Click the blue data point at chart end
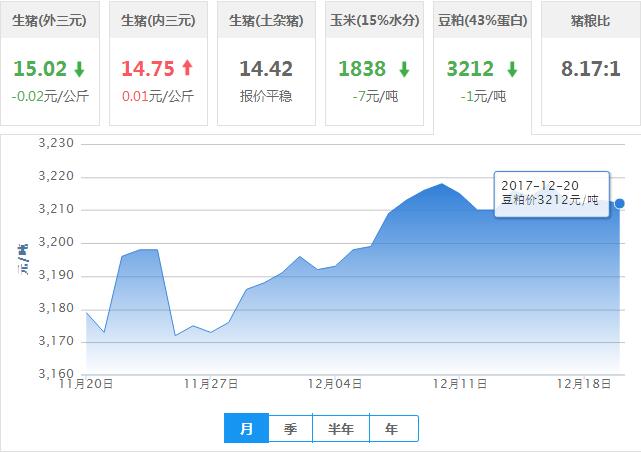 click(x=620, y=203)
